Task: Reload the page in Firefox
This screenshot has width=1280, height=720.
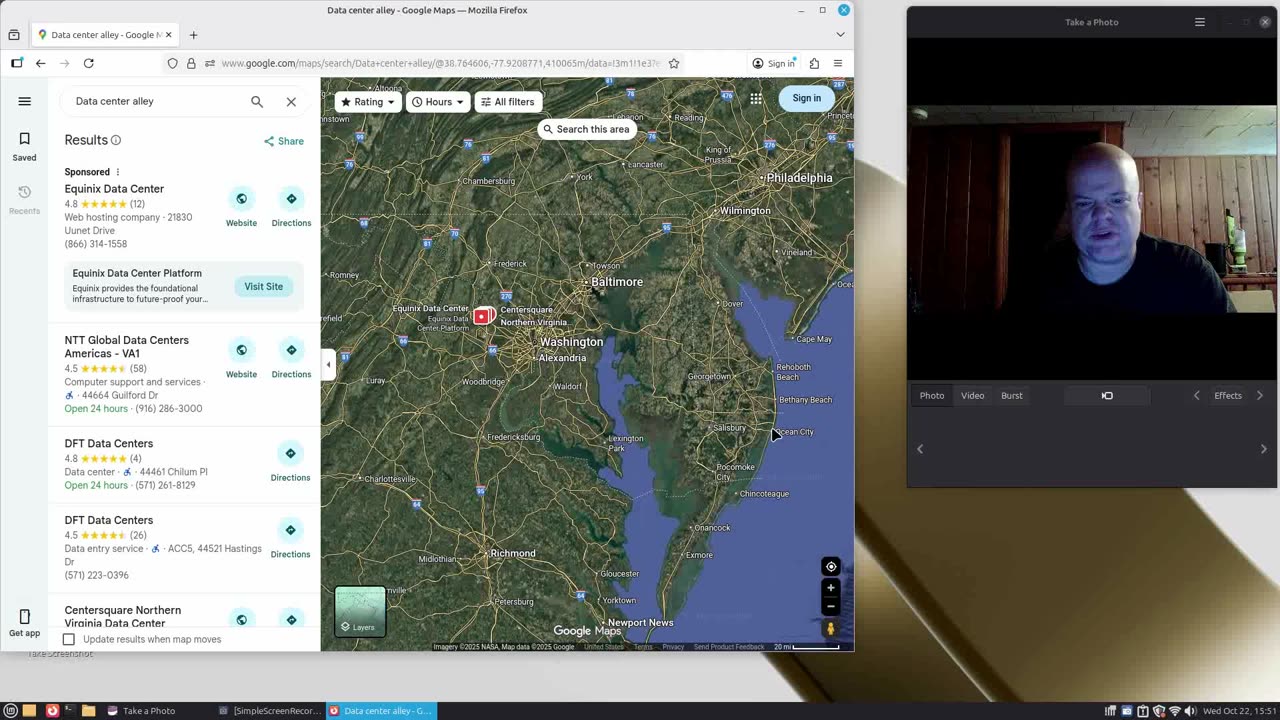Action: click(88, 63)
